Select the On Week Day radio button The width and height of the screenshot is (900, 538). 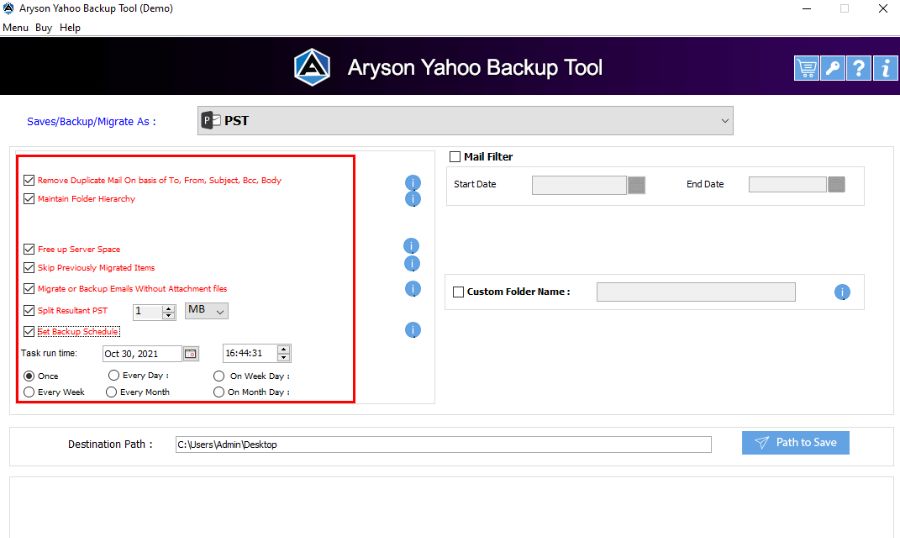[219, 376]
